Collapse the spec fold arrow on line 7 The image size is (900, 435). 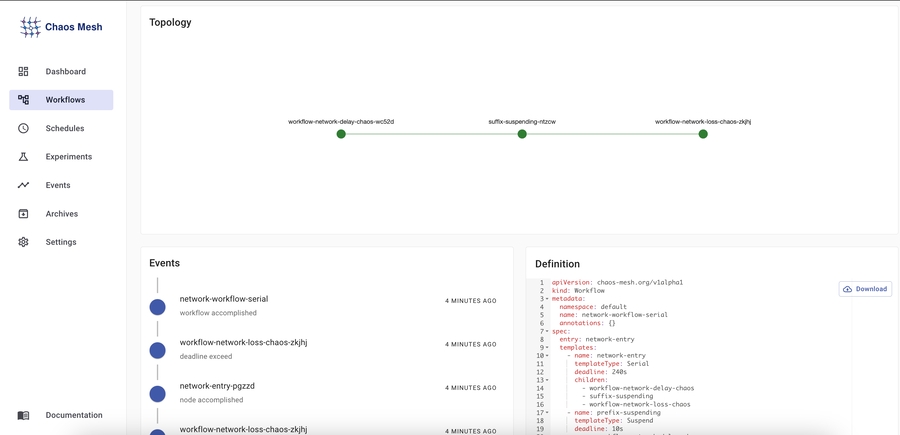[547, 331]
